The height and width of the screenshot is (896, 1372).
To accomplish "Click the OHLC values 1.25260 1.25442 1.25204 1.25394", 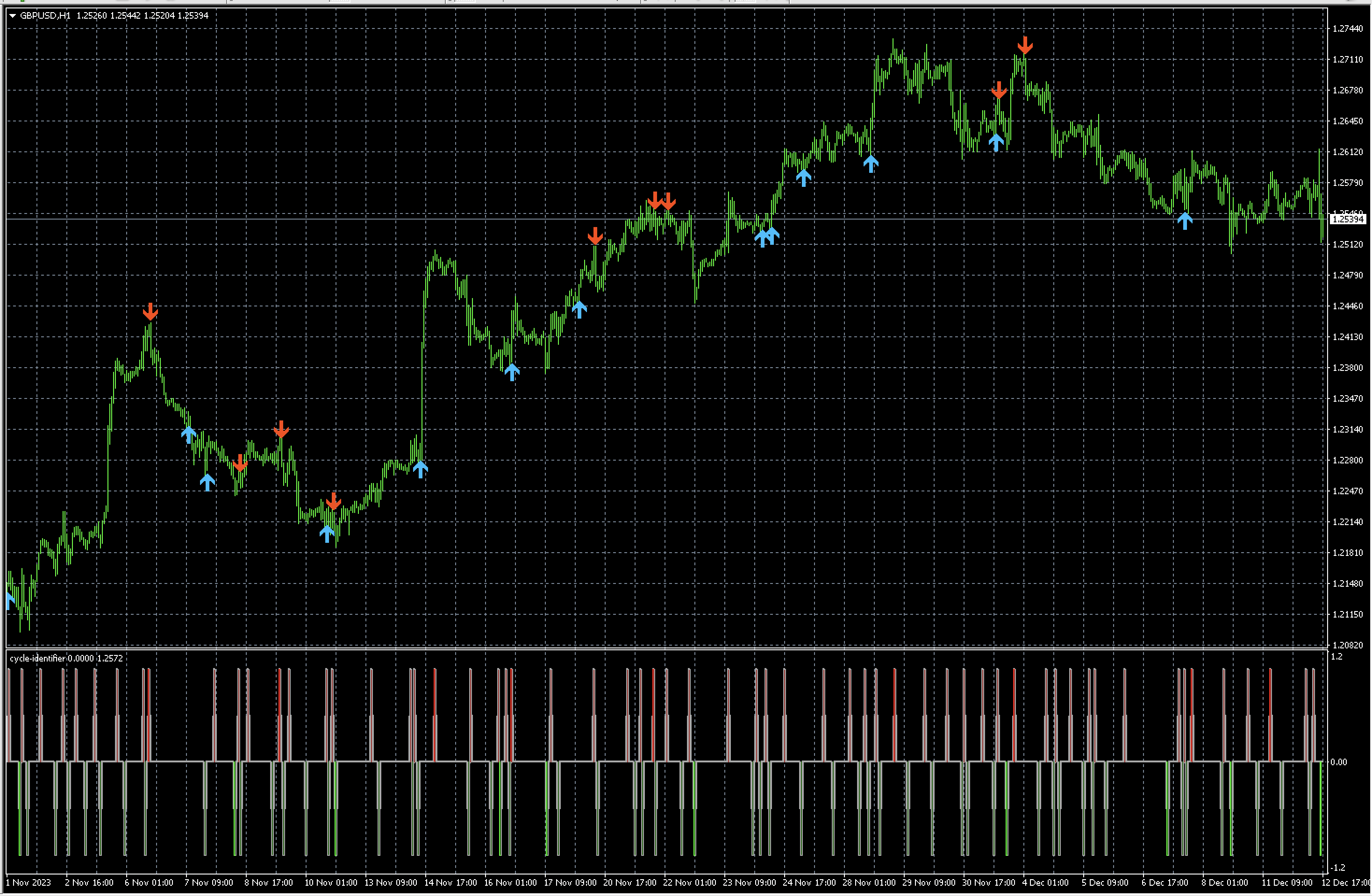I will point(143,15).
